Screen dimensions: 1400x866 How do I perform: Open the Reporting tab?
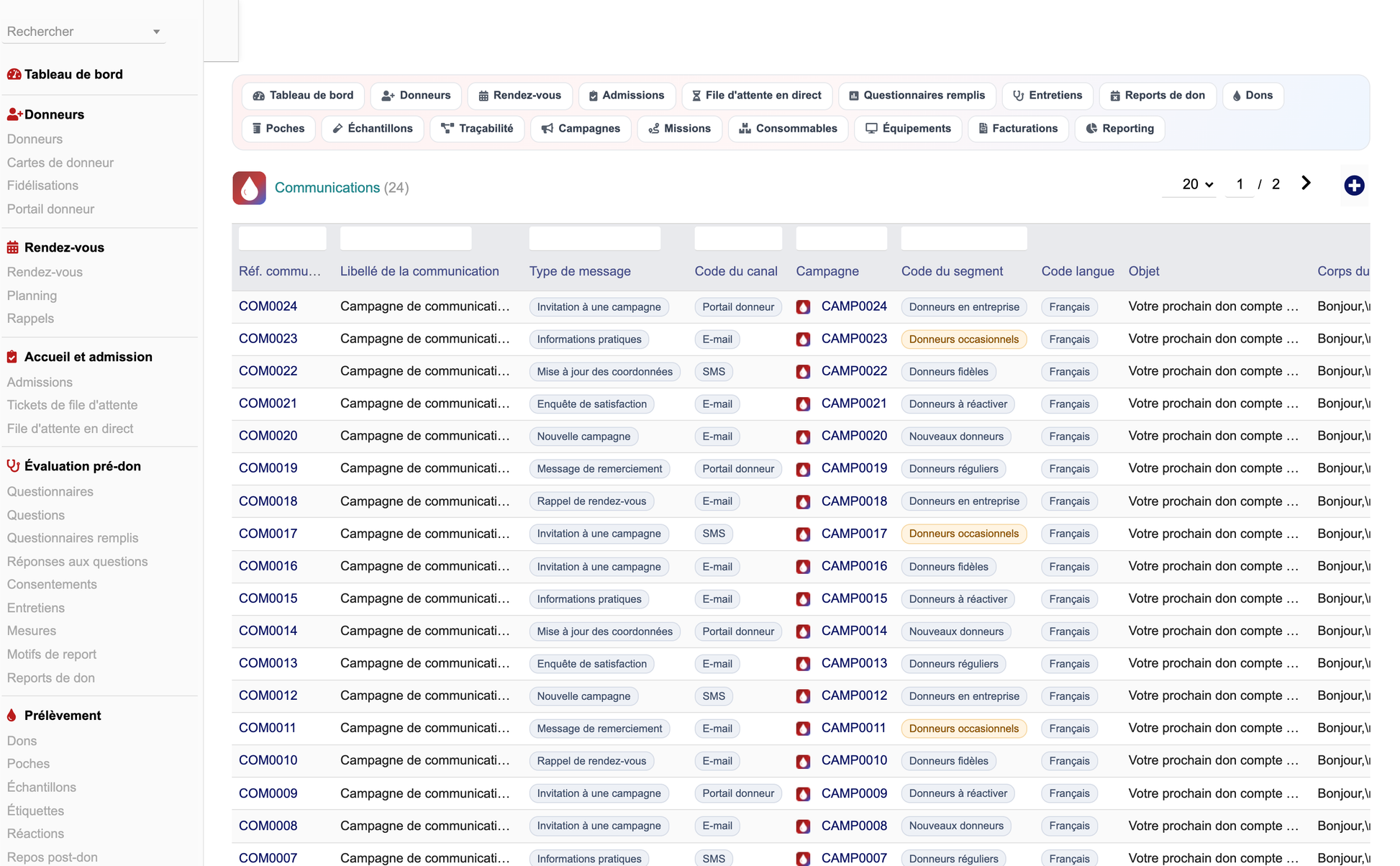click(1119, 129)
